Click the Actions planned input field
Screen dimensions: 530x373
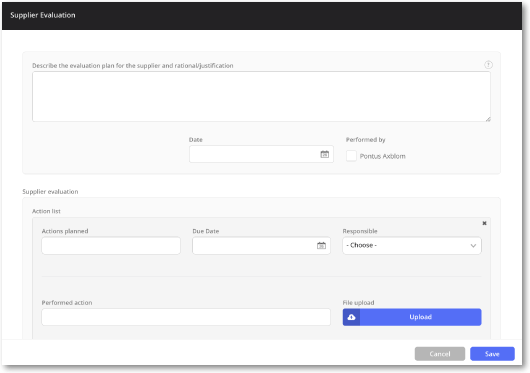[111, 245]
